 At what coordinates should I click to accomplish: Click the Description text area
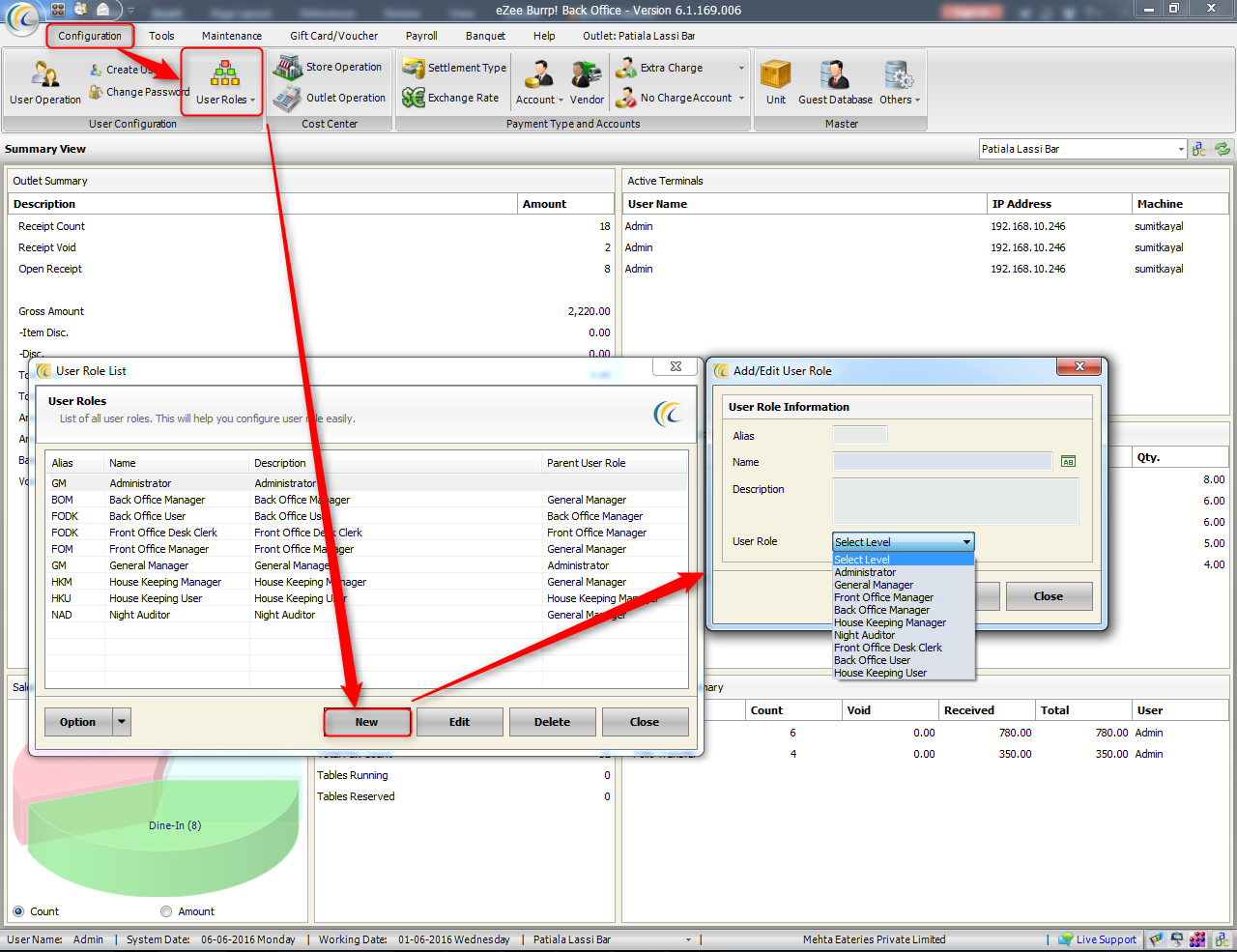pos(956,502)
